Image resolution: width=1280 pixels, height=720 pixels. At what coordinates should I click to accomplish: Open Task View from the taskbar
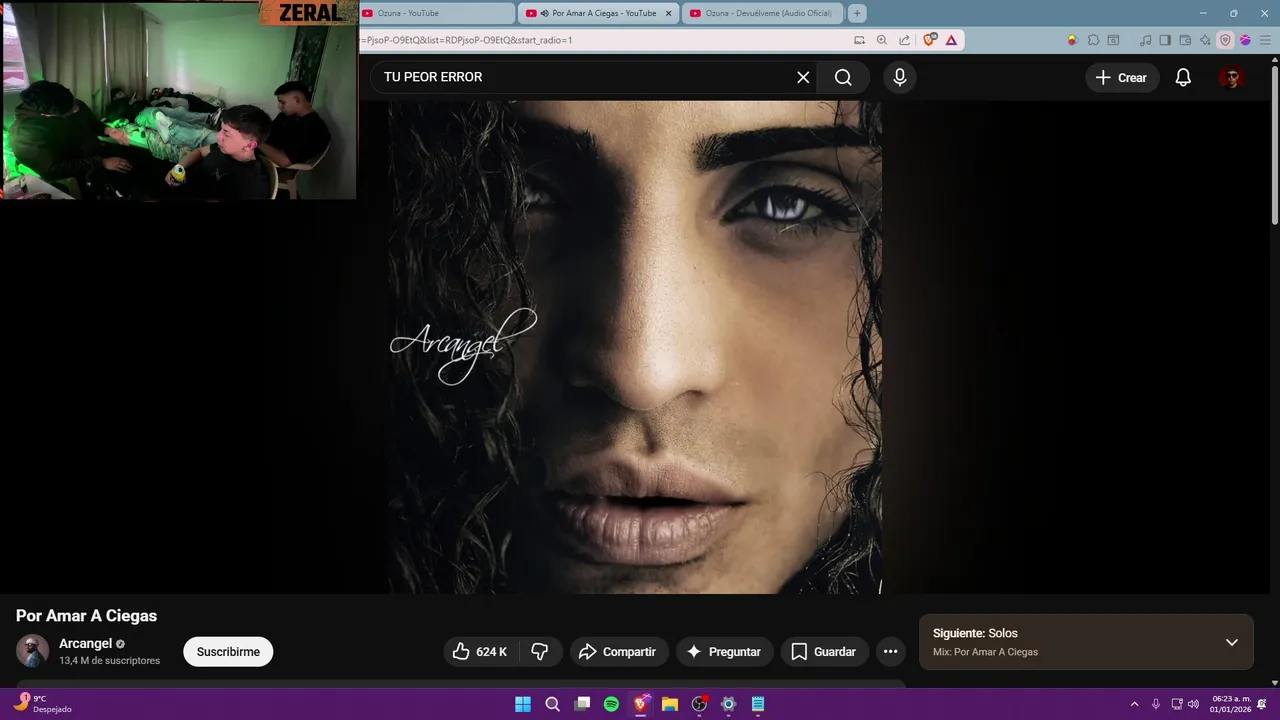[582, 704]
